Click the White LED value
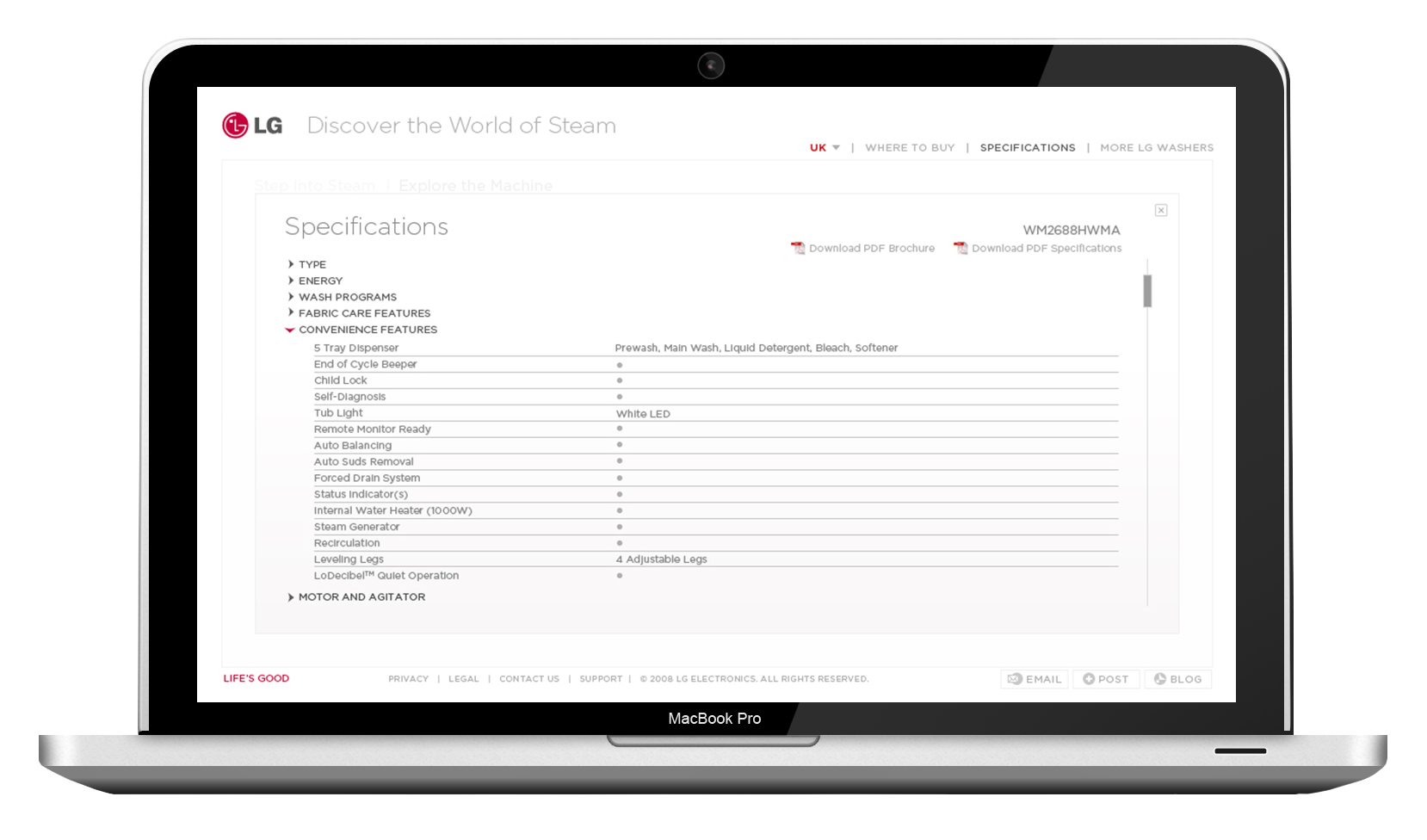1427x840 pixels. tap(643, 414)
